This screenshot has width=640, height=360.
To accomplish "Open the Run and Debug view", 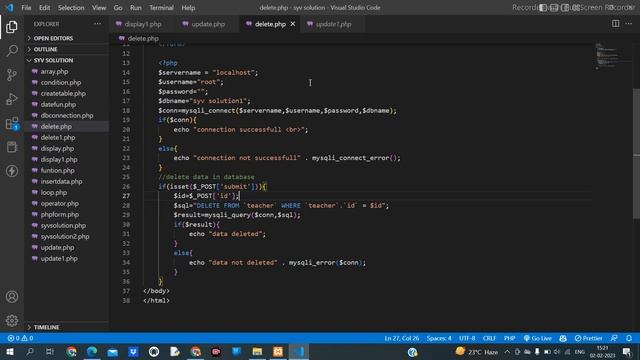I will [x=12, y=99].
